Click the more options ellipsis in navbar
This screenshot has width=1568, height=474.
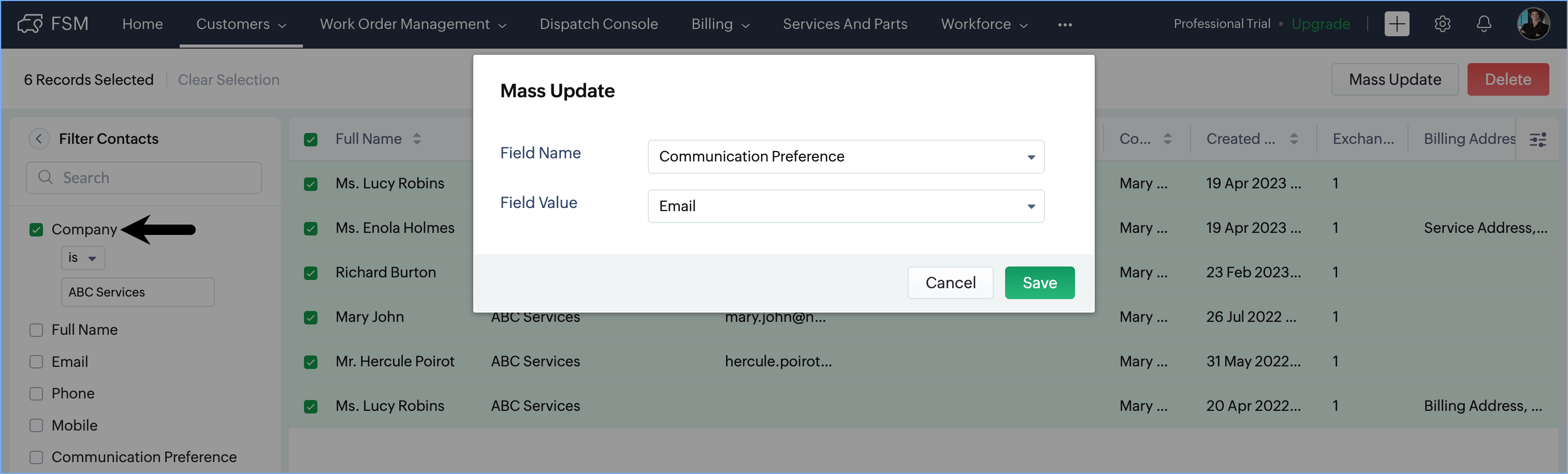coord(1065,25)
